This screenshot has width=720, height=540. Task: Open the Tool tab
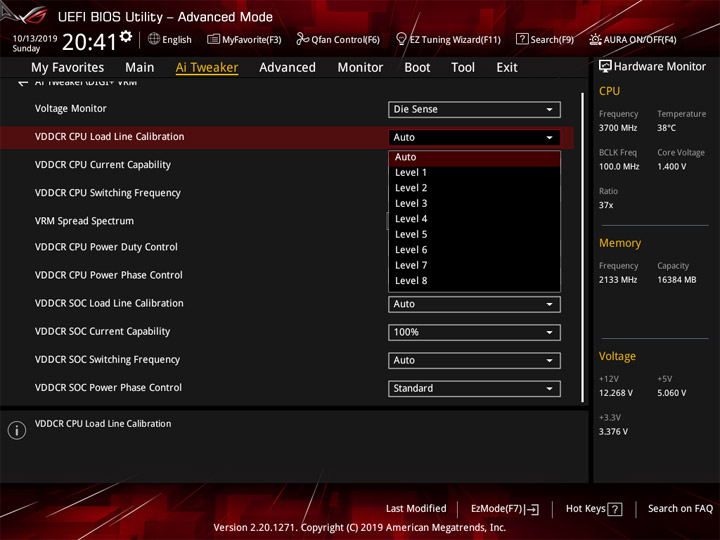(x=463, y=68)
